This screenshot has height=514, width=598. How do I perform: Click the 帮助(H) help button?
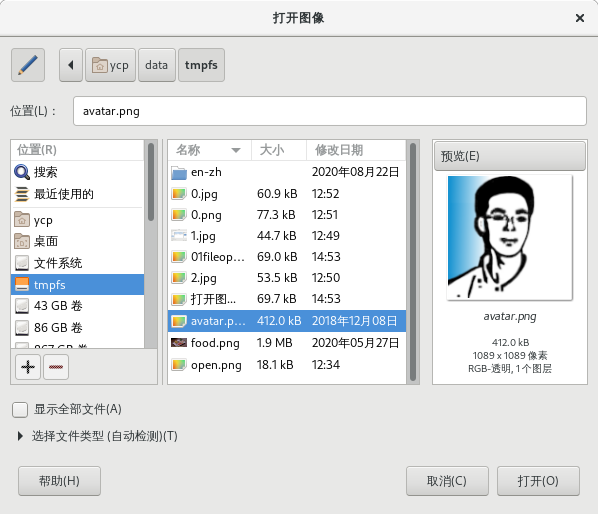[x=59, y=481]
